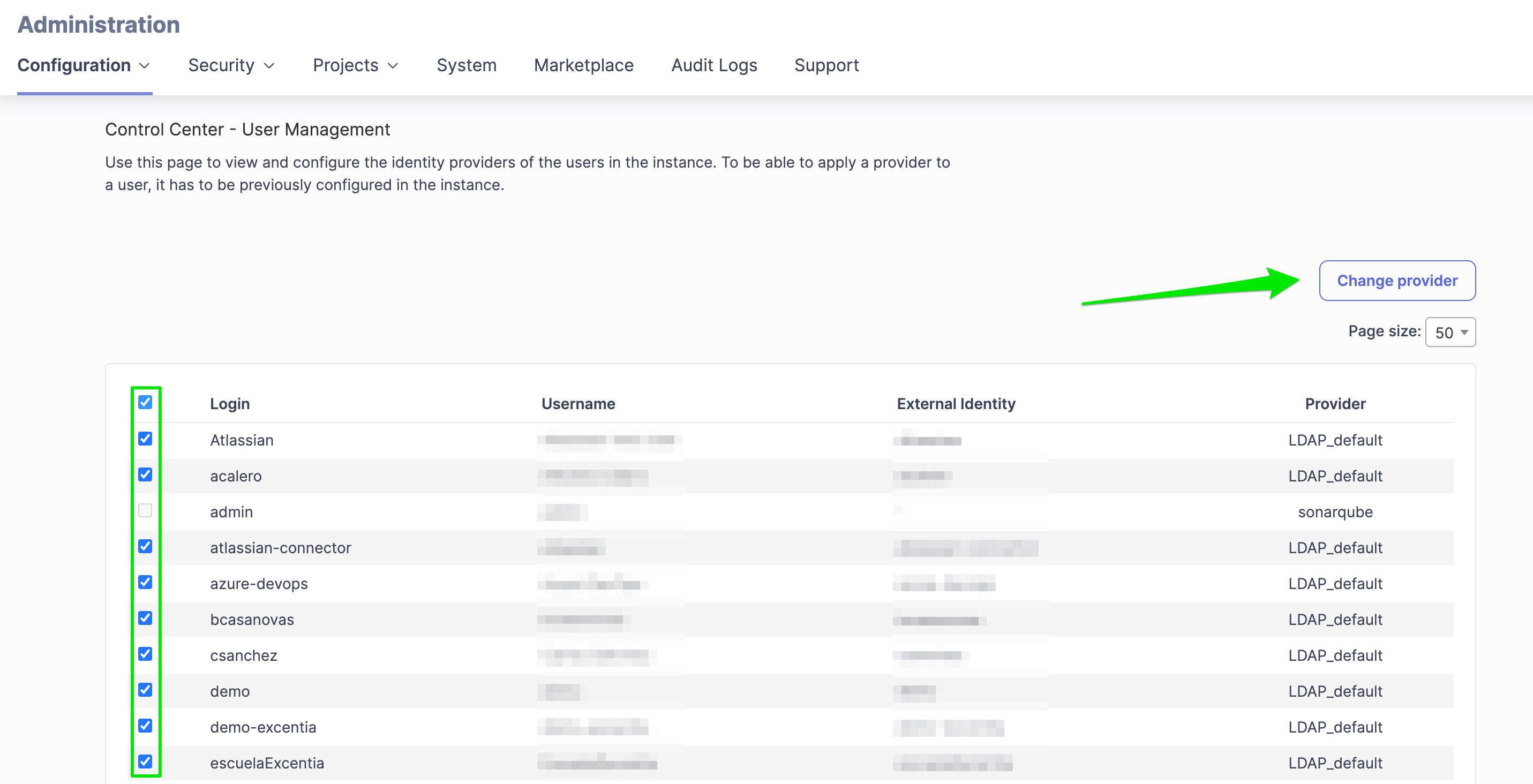Switch to Audit Logs
The height and width of the screenshot is (784, 1533).
(x=713, y=65)
